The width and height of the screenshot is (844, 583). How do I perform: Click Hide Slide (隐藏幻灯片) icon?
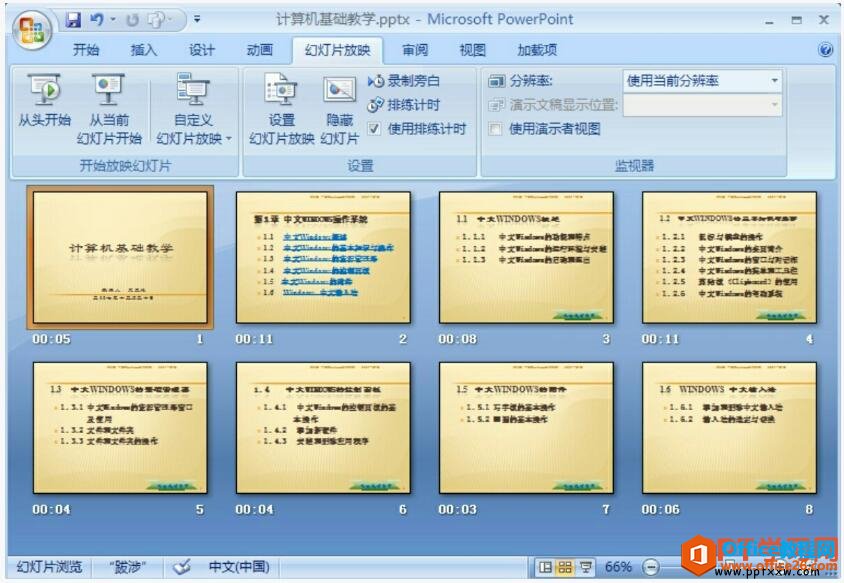340,109
